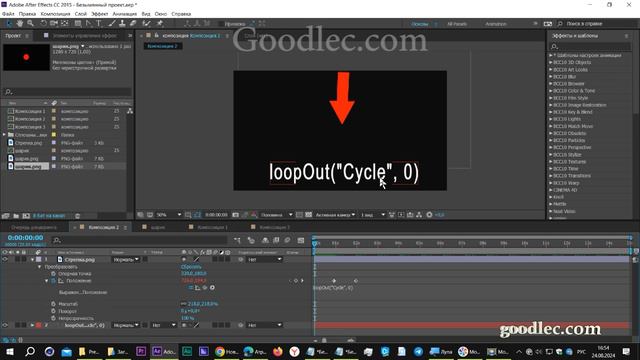Open parent Нет dropdown for Стрелка.png layer

tap(264, 260)
